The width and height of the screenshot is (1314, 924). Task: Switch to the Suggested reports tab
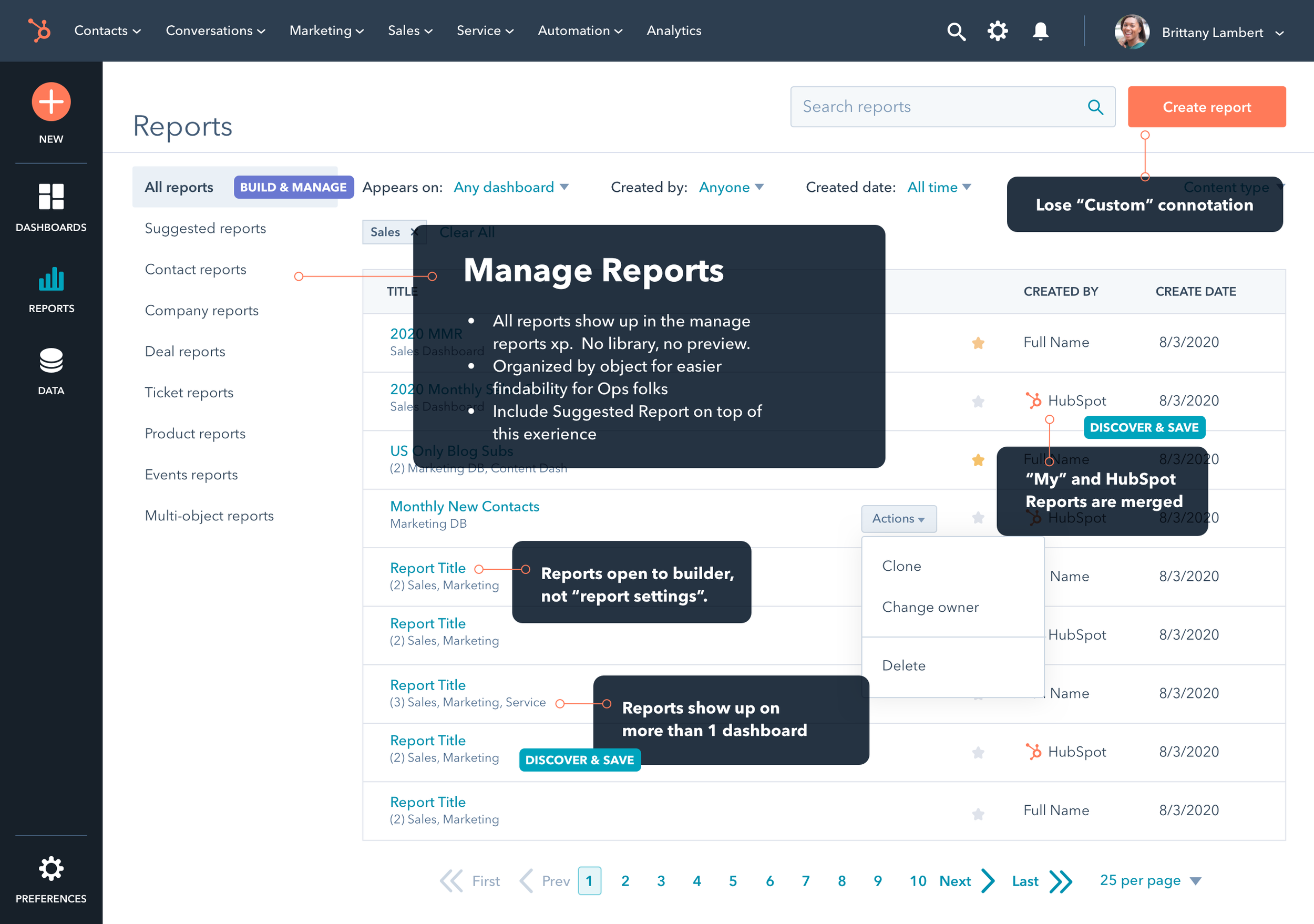click(x=205, y=228)
